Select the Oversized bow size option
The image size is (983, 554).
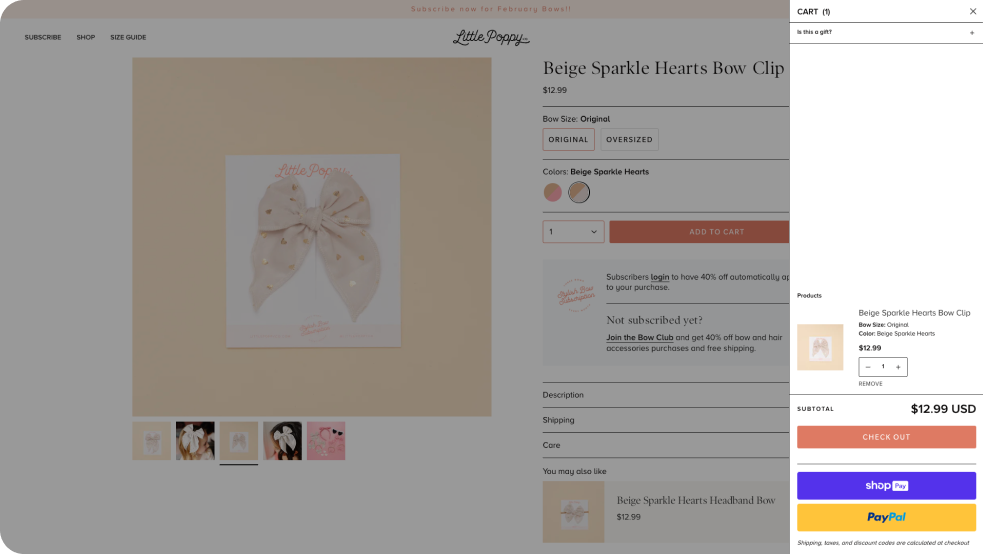click(x=629, y=140)
